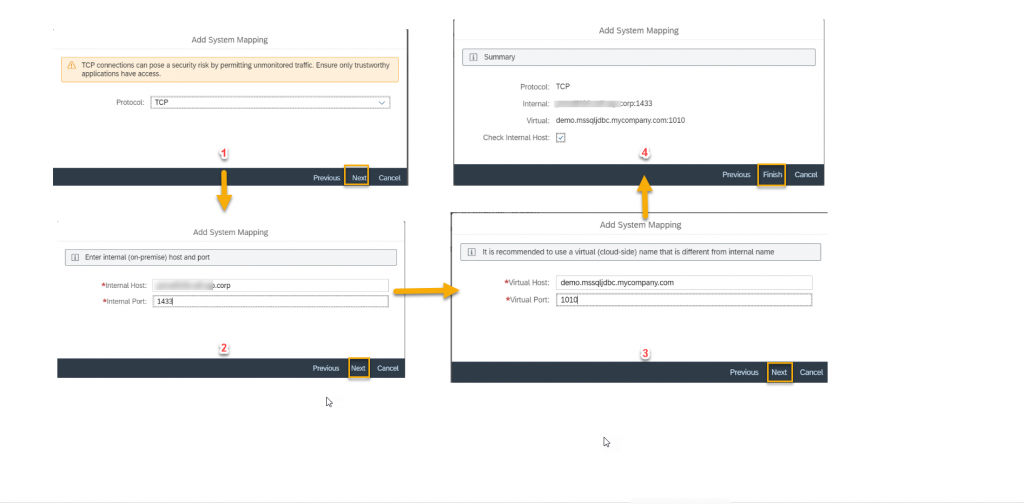Click Cancel in the TCP protocol dialog
The height and width of the screenshot is (504, 1024).
point(389,178)
